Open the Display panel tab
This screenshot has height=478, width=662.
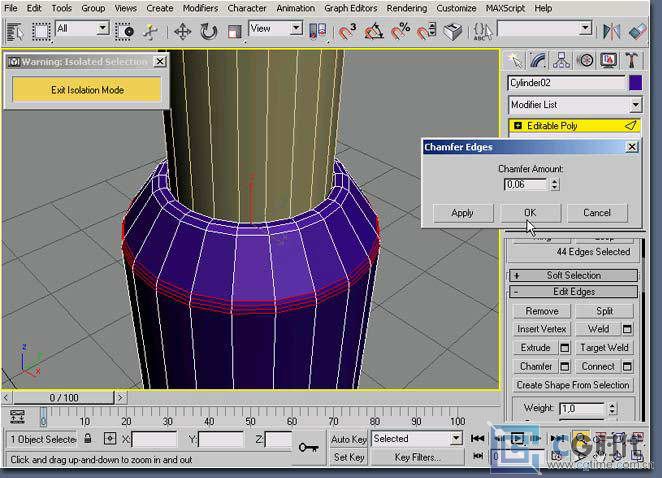click(610, 61)
